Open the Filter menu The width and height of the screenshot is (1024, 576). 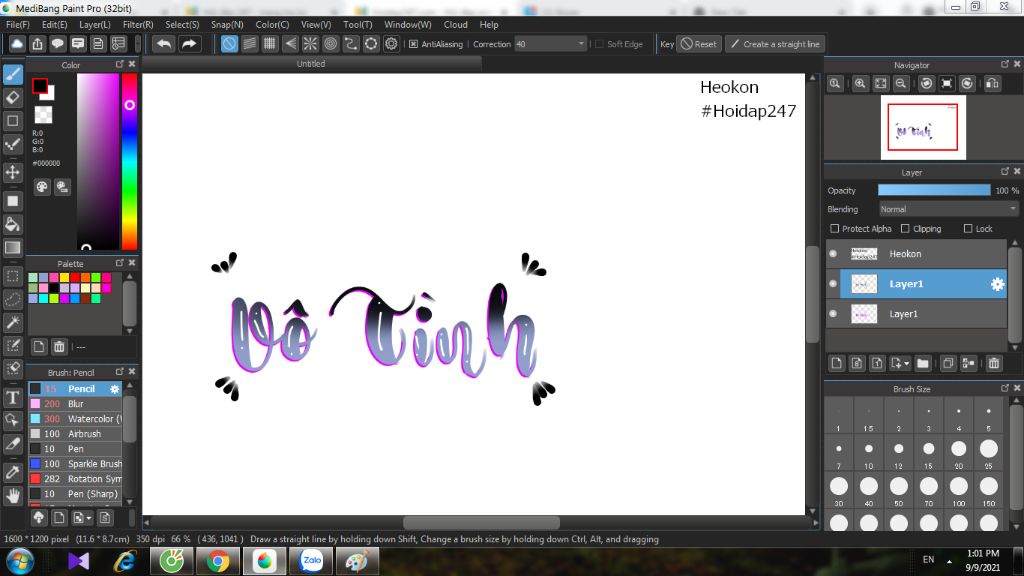[x=138, y=24]
